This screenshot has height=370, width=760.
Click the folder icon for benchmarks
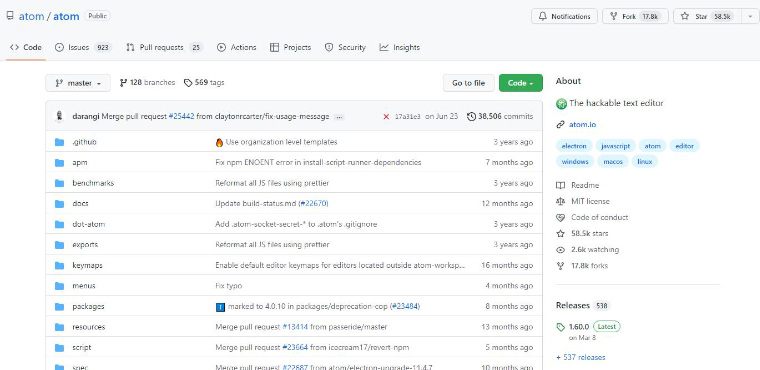60,183
